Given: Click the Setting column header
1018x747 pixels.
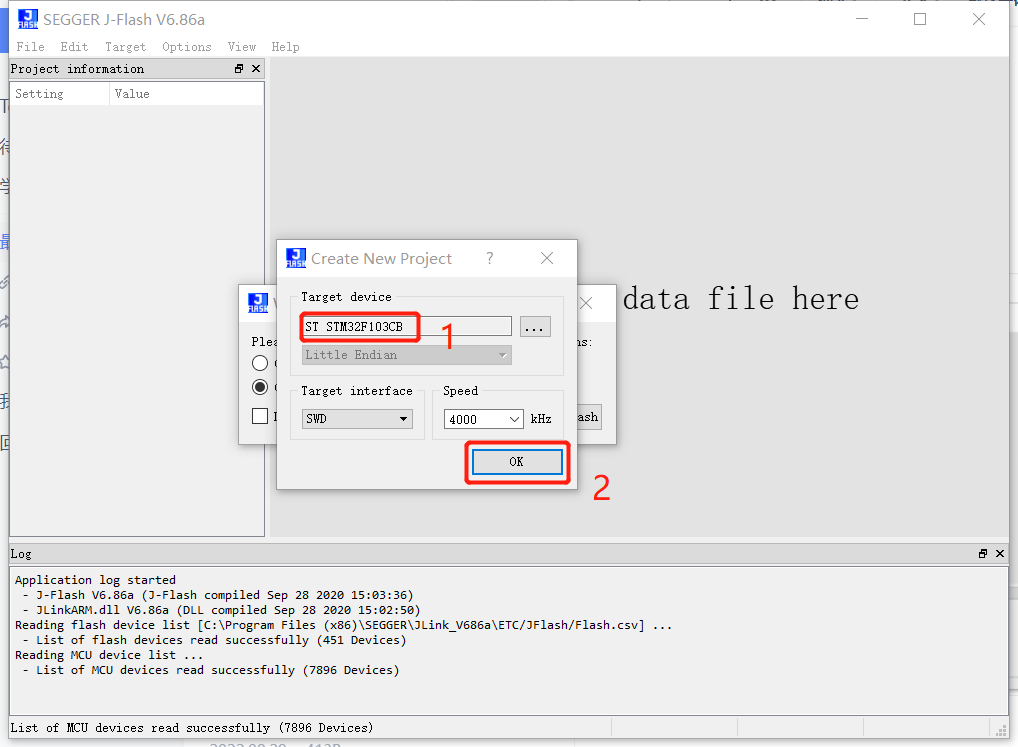Looking at the screenshot, I should point(60,93).
